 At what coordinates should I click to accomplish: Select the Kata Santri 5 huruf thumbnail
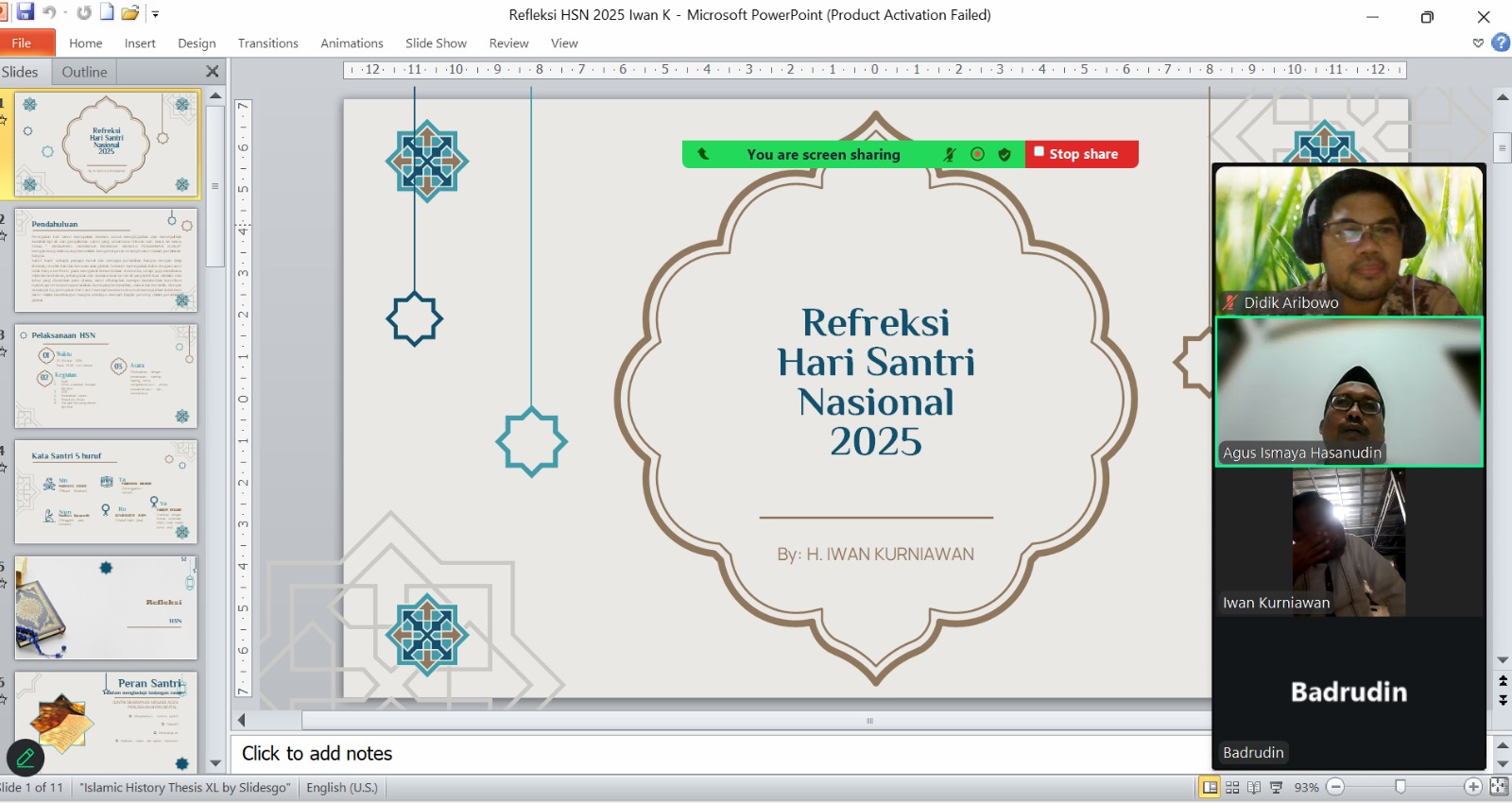106,491
